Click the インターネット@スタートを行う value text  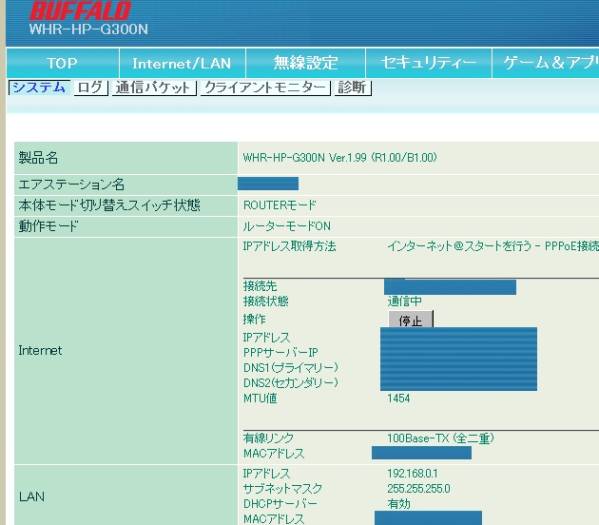pyautogui.click(x=459, y=246)
